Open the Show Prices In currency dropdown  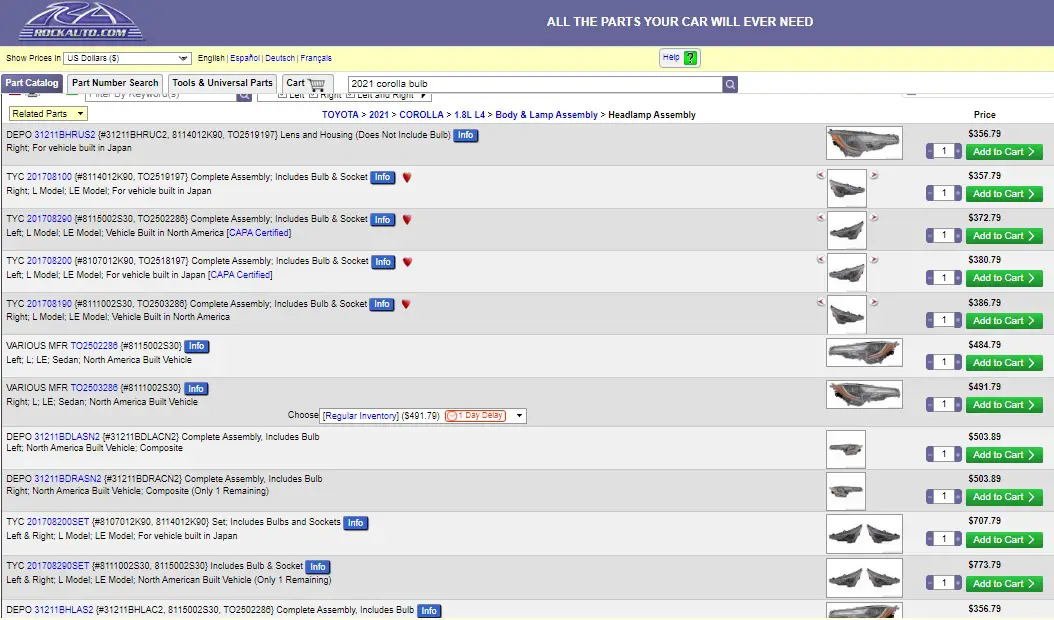pos(127,59)
